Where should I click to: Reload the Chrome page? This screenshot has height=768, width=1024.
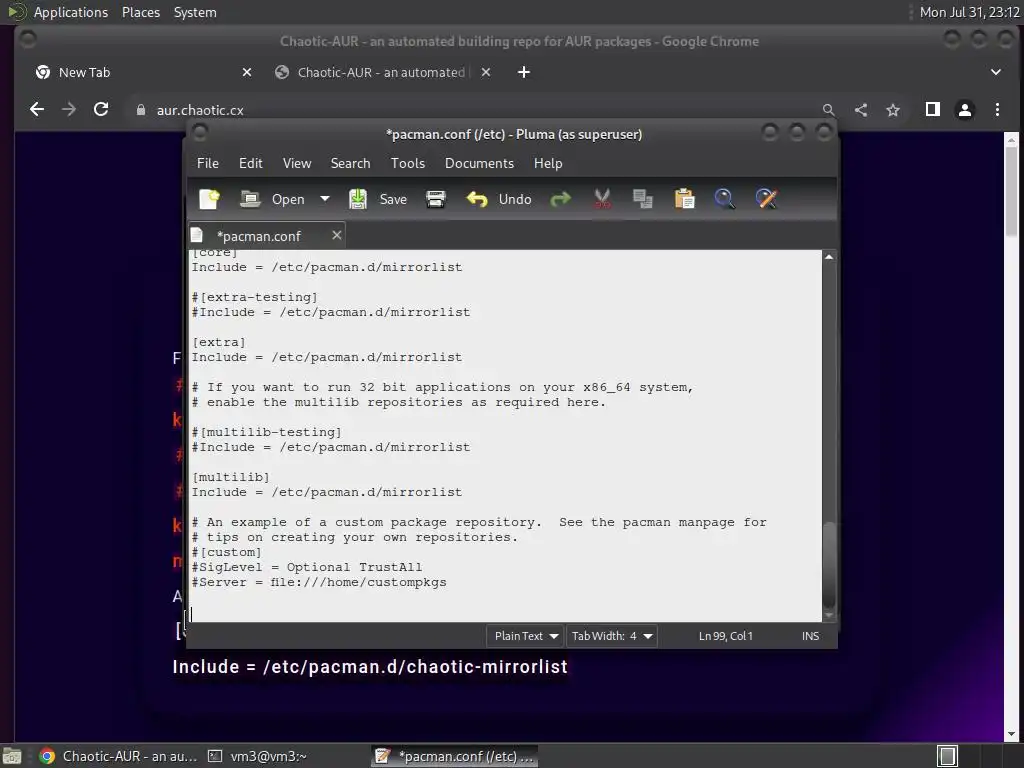point(101,110)
